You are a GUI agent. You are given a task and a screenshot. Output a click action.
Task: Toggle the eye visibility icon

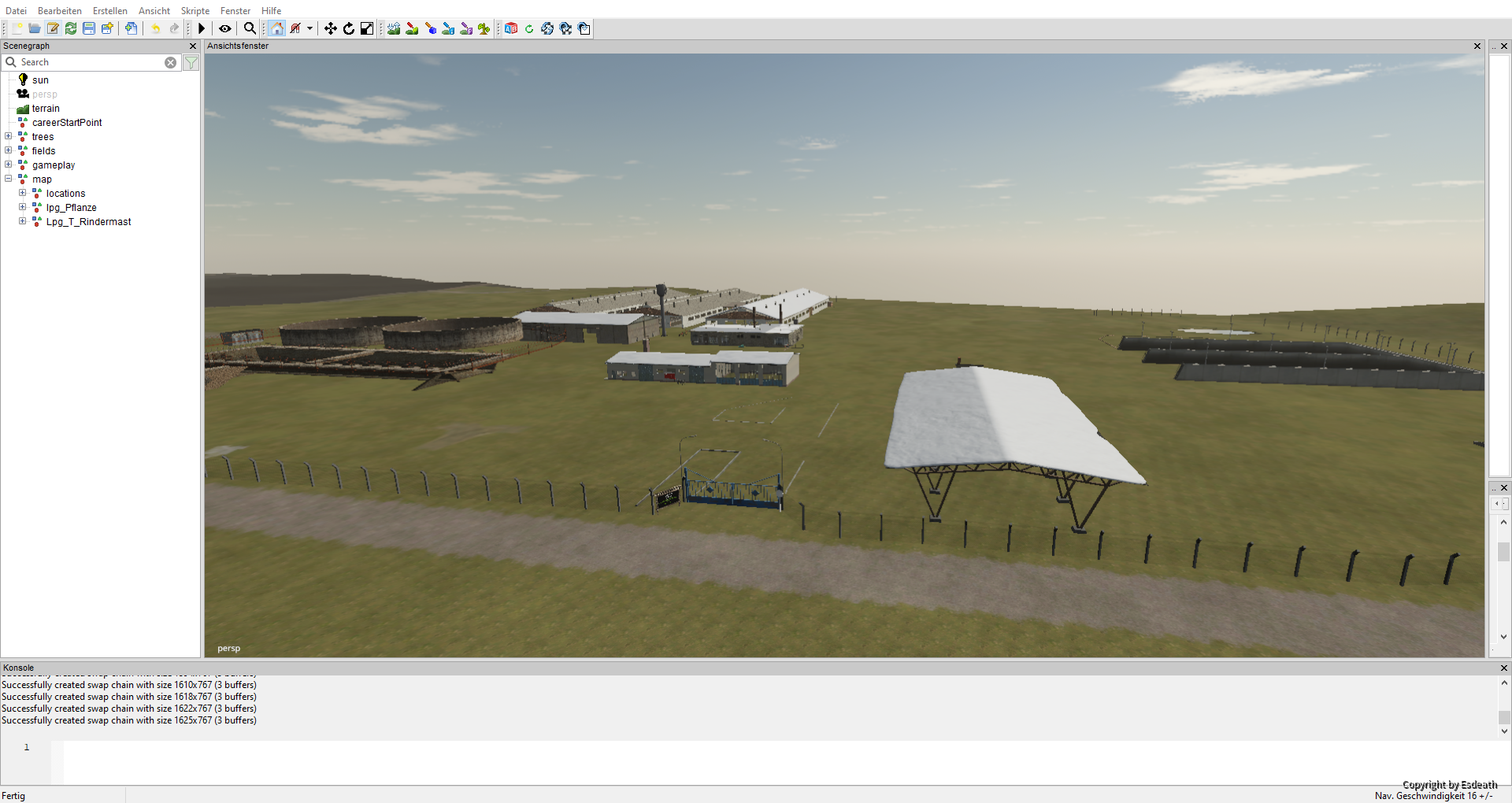[x=225, y=28]
